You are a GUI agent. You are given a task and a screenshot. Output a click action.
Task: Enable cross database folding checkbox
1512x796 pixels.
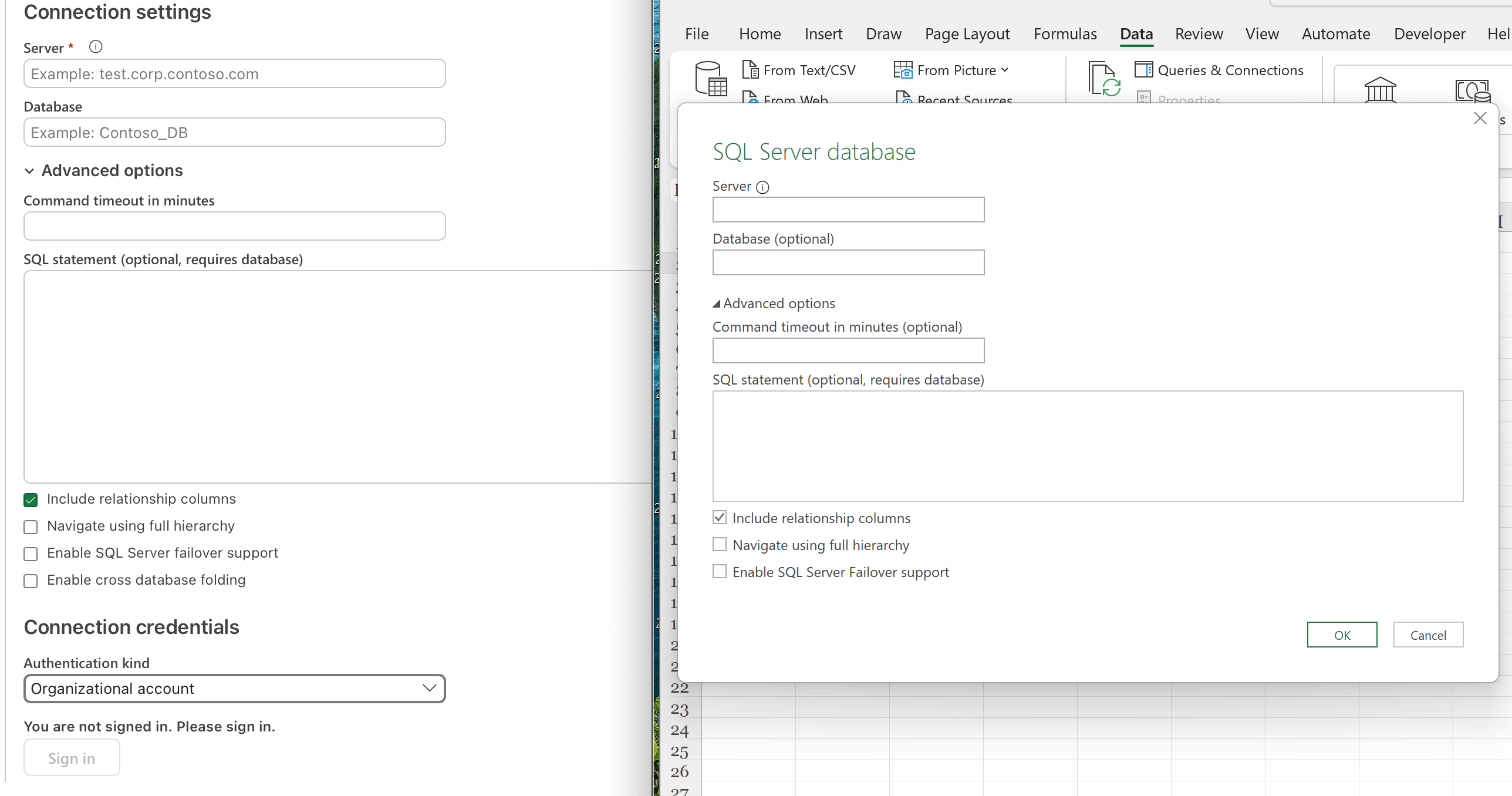pos(31,581)
